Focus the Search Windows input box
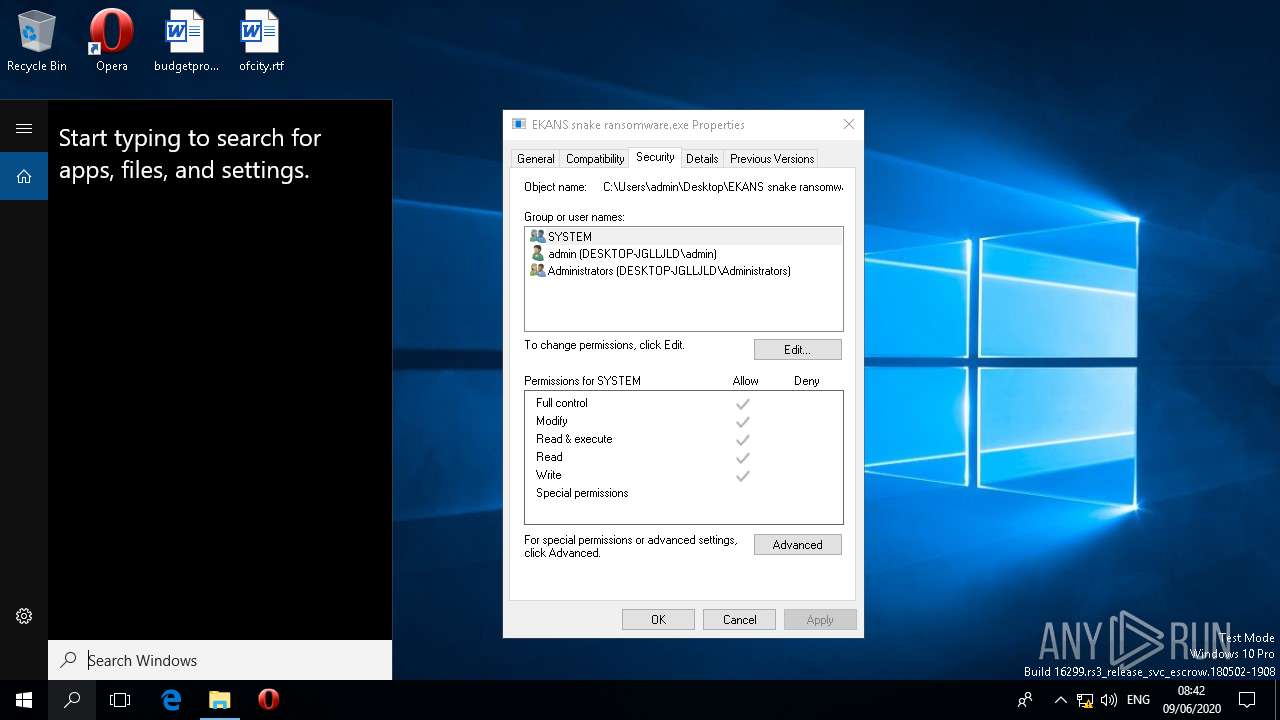 [220, 660]
